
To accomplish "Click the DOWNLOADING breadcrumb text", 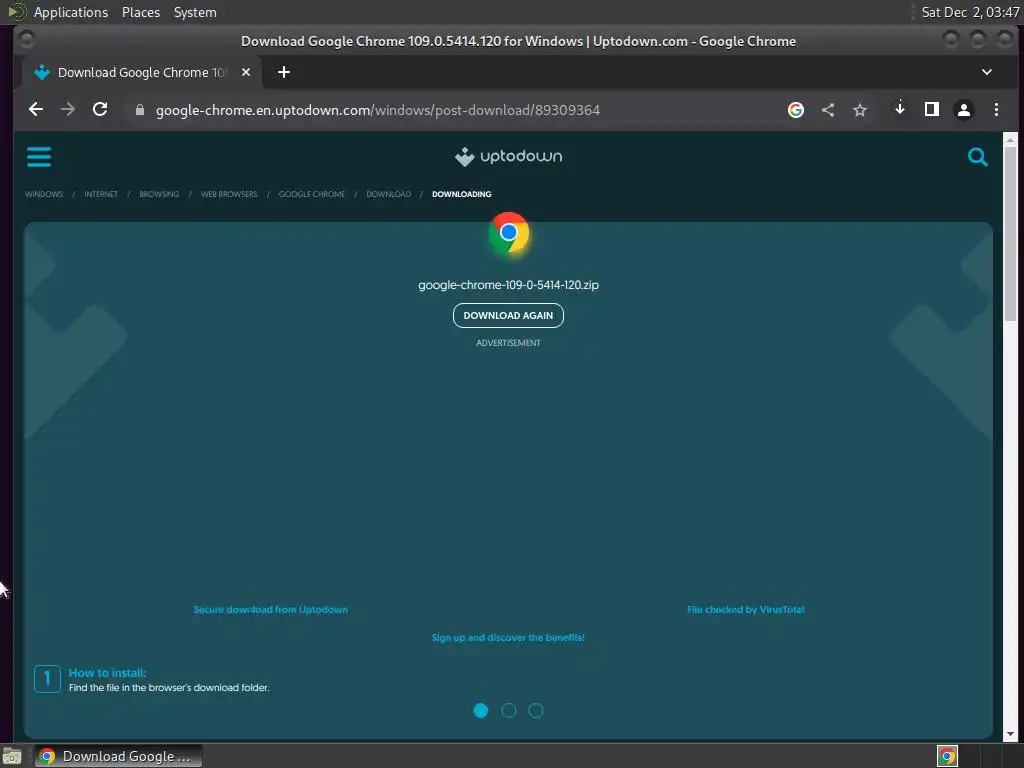I will coord(462,194).
